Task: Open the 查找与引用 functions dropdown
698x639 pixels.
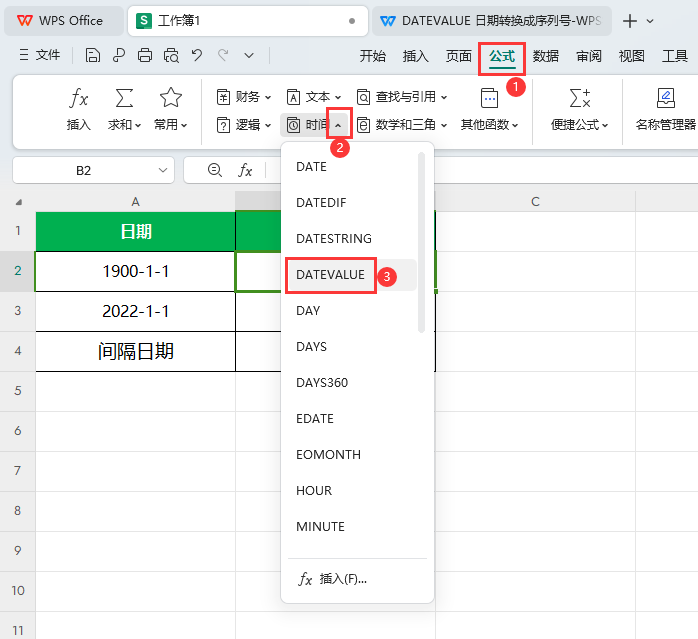Action: pos(402,97)
